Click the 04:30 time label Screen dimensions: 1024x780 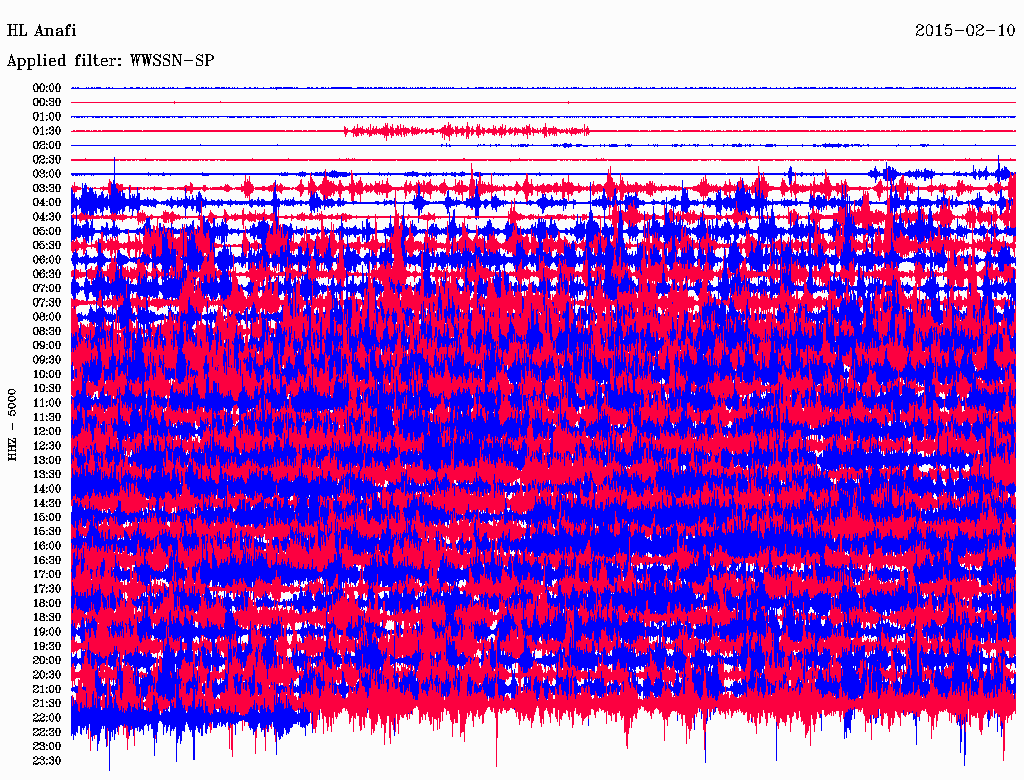pos(46,217)
